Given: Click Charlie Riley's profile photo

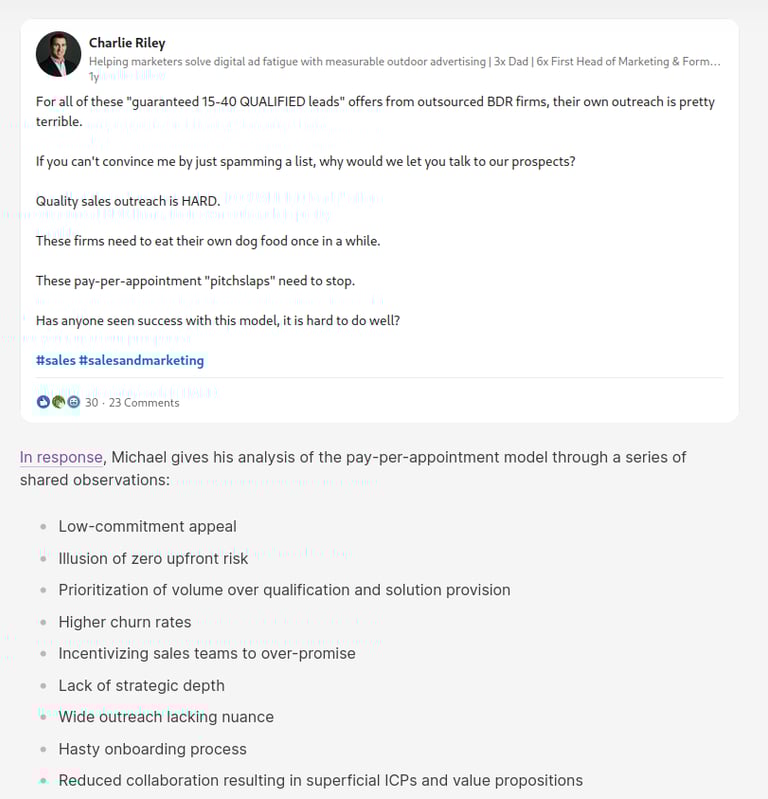Looking at the screenshot, I should 58,54.
